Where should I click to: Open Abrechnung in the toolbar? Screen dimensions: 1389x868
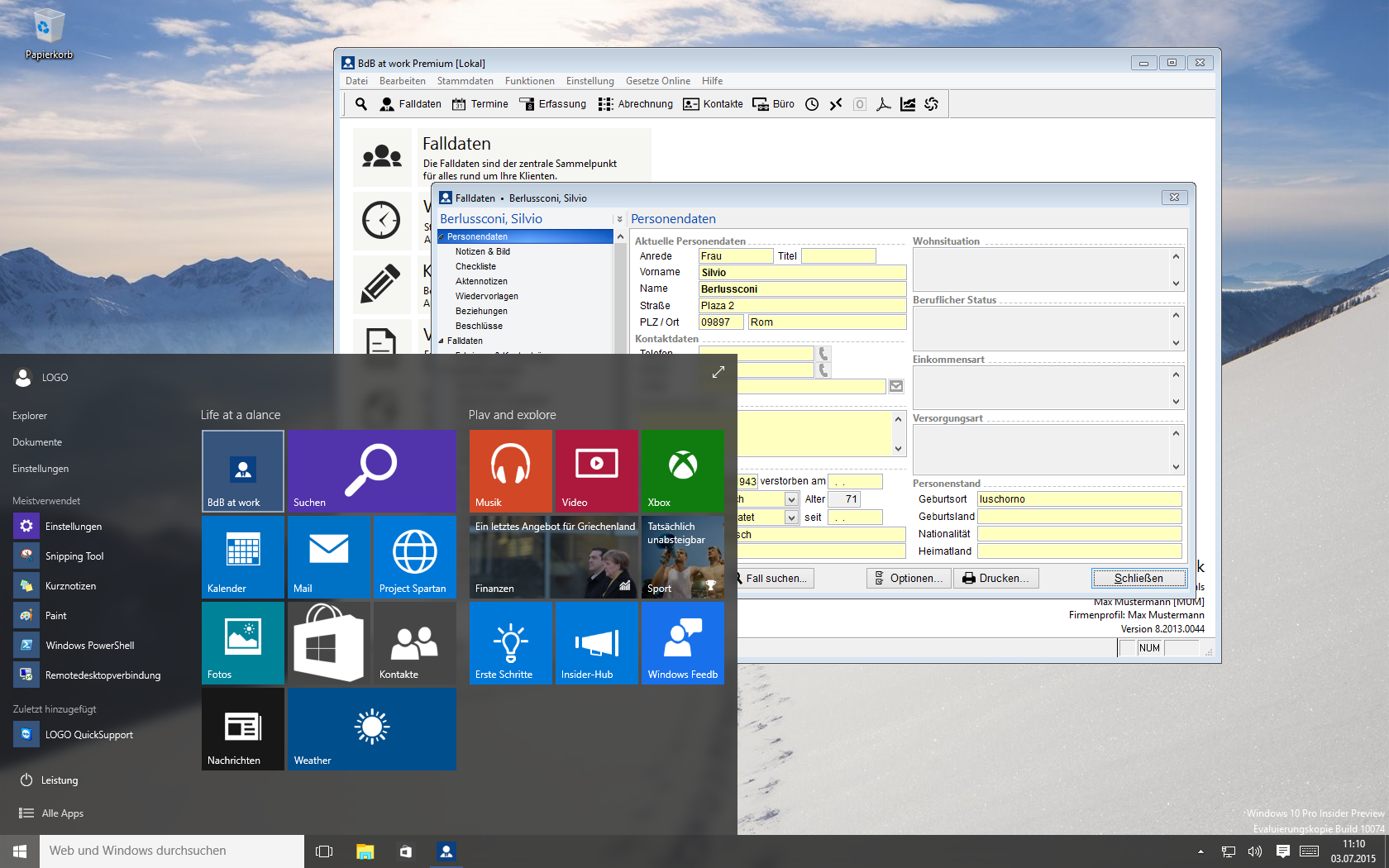click(636, 104)
